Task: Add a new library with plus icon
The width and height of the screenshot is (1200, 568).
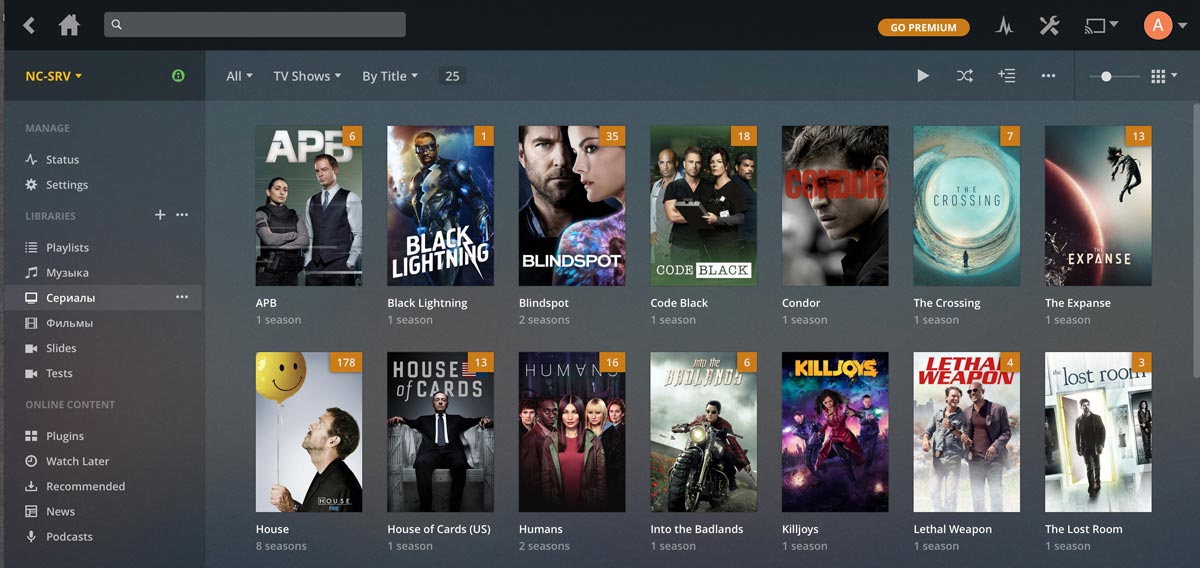Action: 159,215
